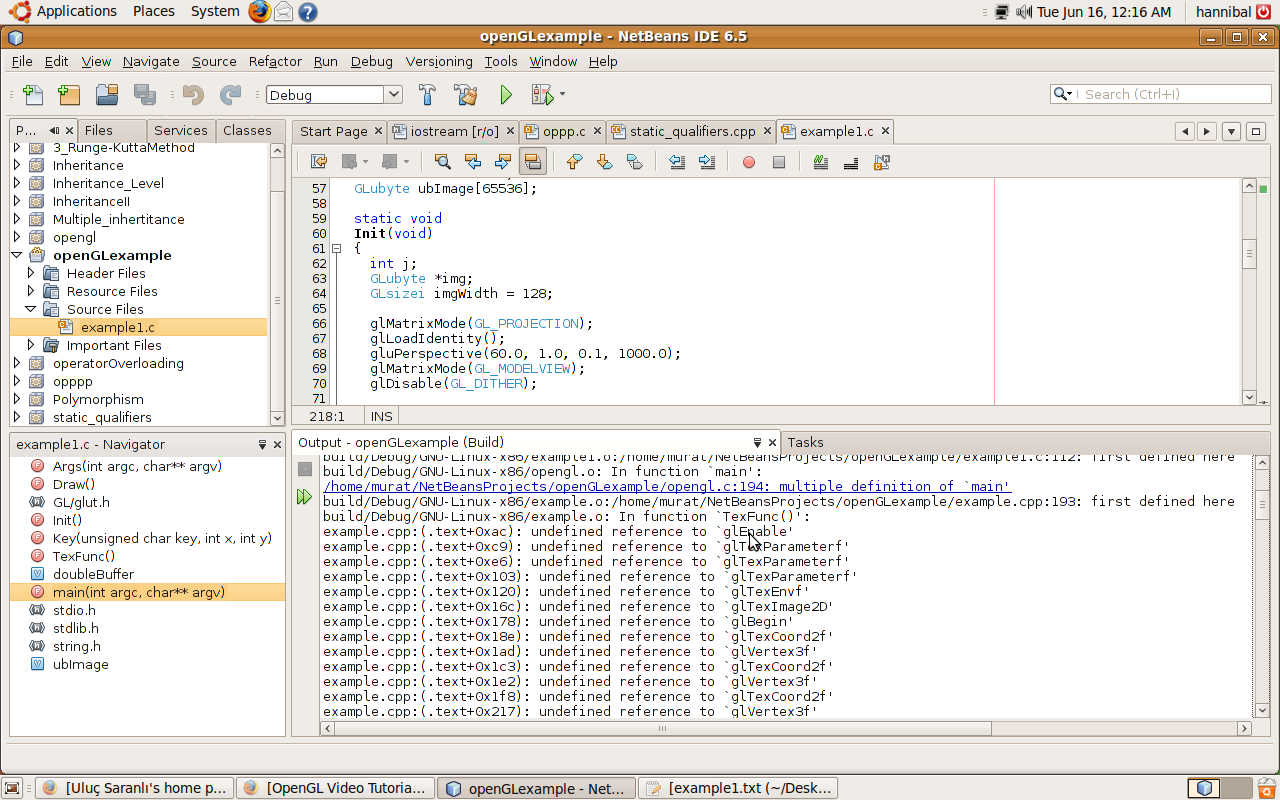Click the Open Project toolbar icon
This screenshot has height=800, width=1280.
107,95
